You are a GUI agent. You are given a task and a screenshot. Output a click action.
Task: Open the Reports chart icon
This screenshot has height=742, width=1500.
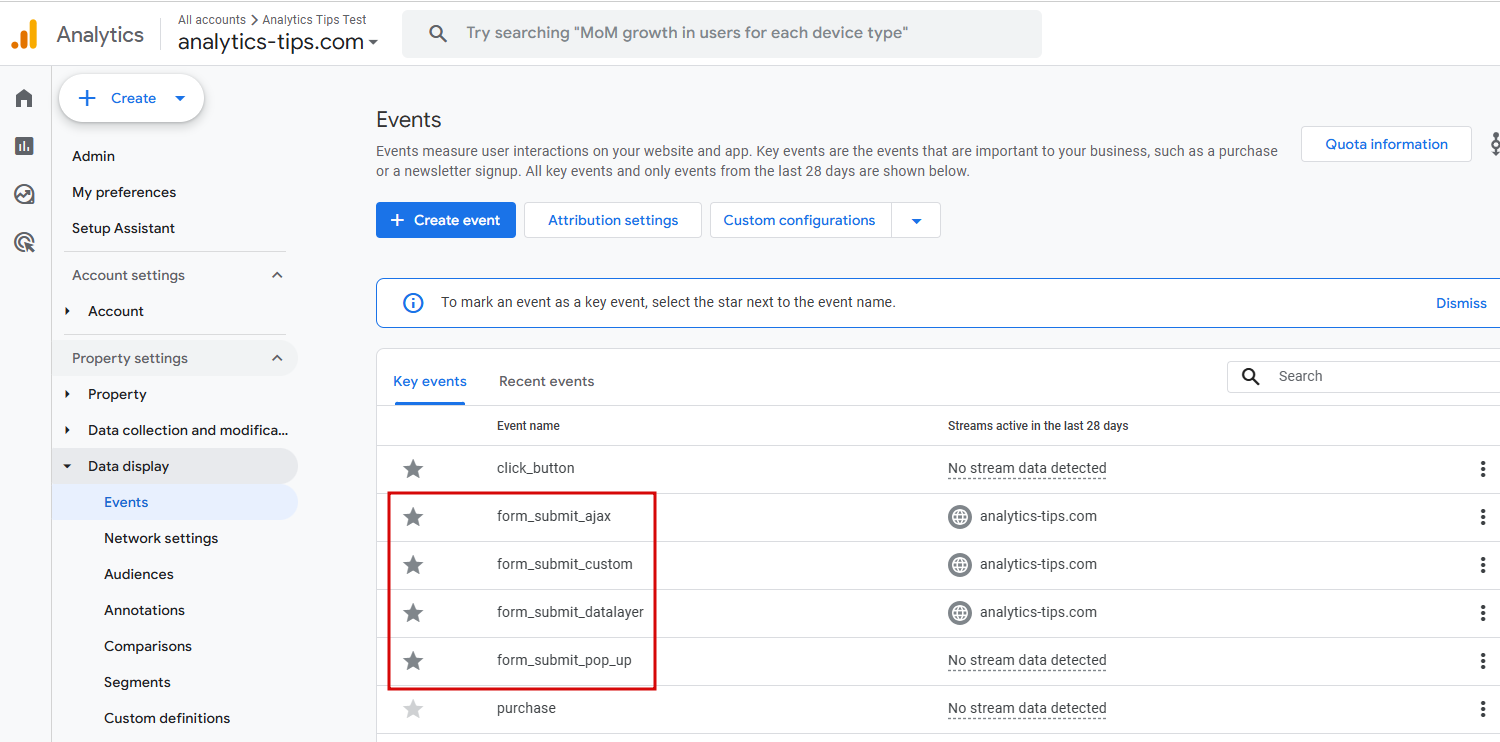coord(24,146)
